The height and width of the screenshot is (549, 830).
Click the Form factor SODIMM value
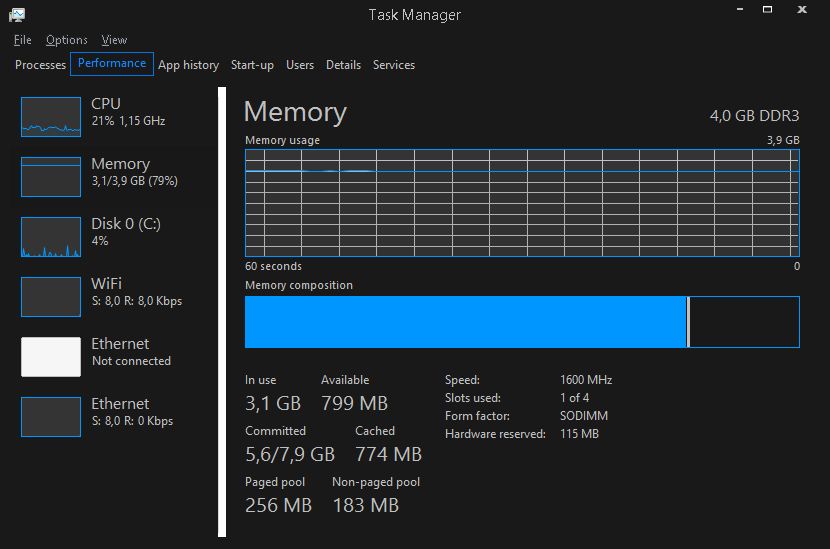[584, 416]
